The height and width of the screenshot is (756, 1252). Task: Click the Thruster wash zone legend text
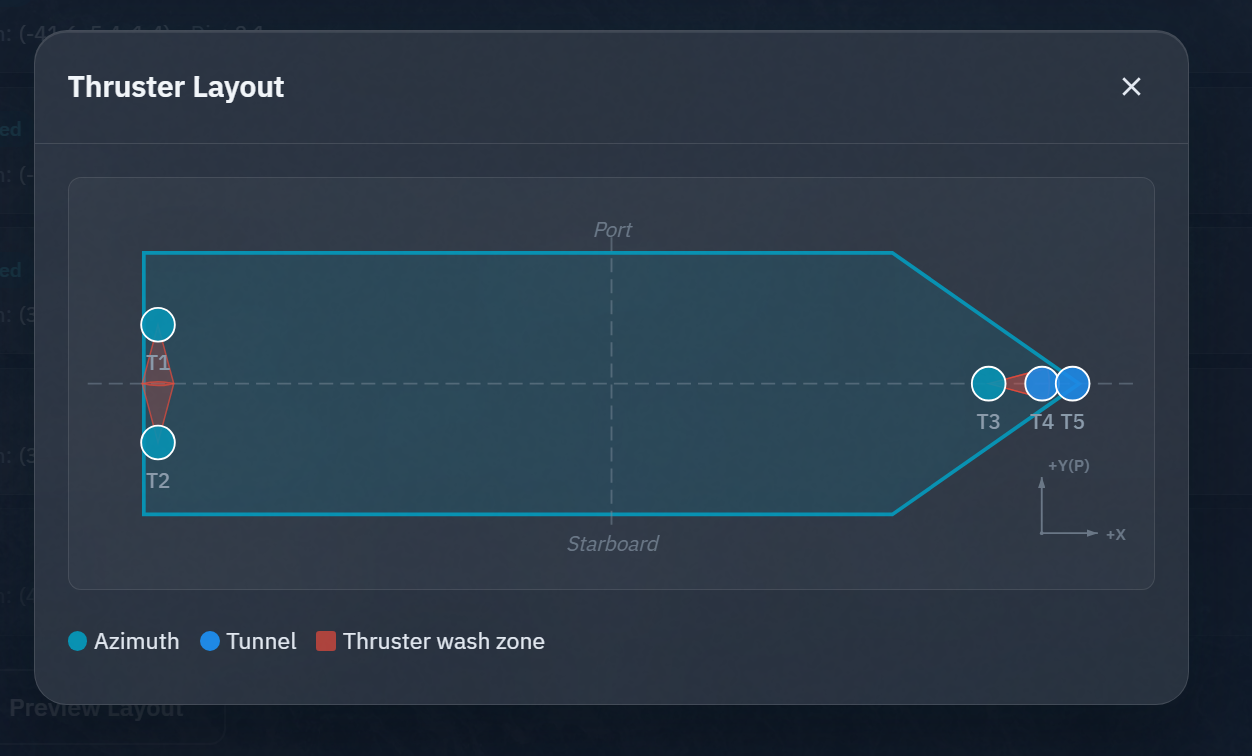click(444, 641)
